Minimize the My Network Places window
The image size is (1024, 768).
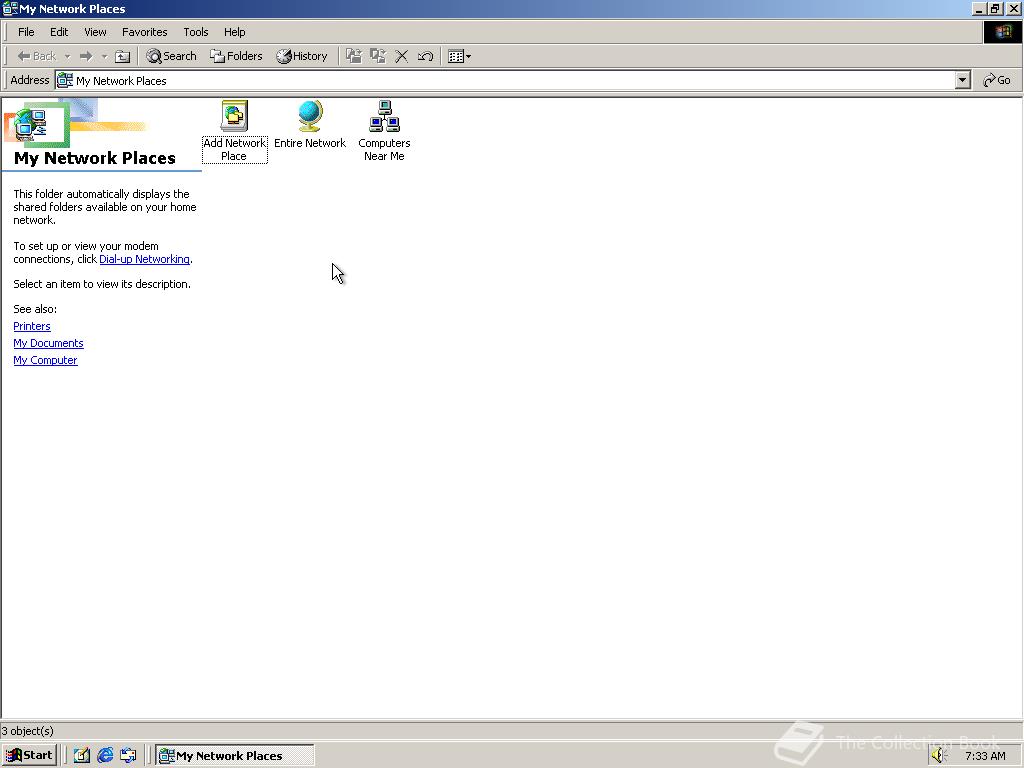click(979, 8)
